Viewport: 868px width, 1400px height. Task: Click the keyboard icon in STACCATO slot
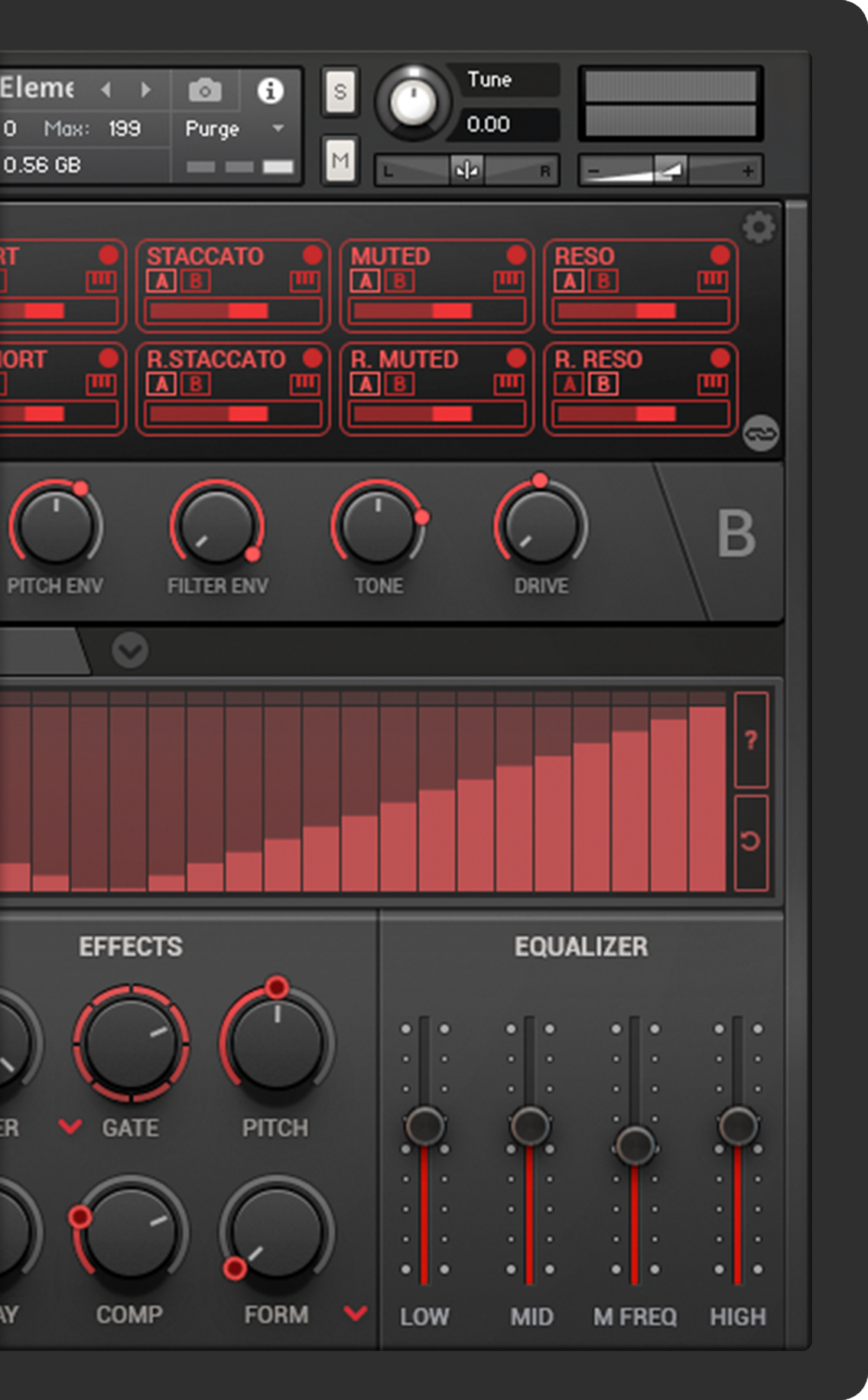pyautogui.click(x=304, y=281)
